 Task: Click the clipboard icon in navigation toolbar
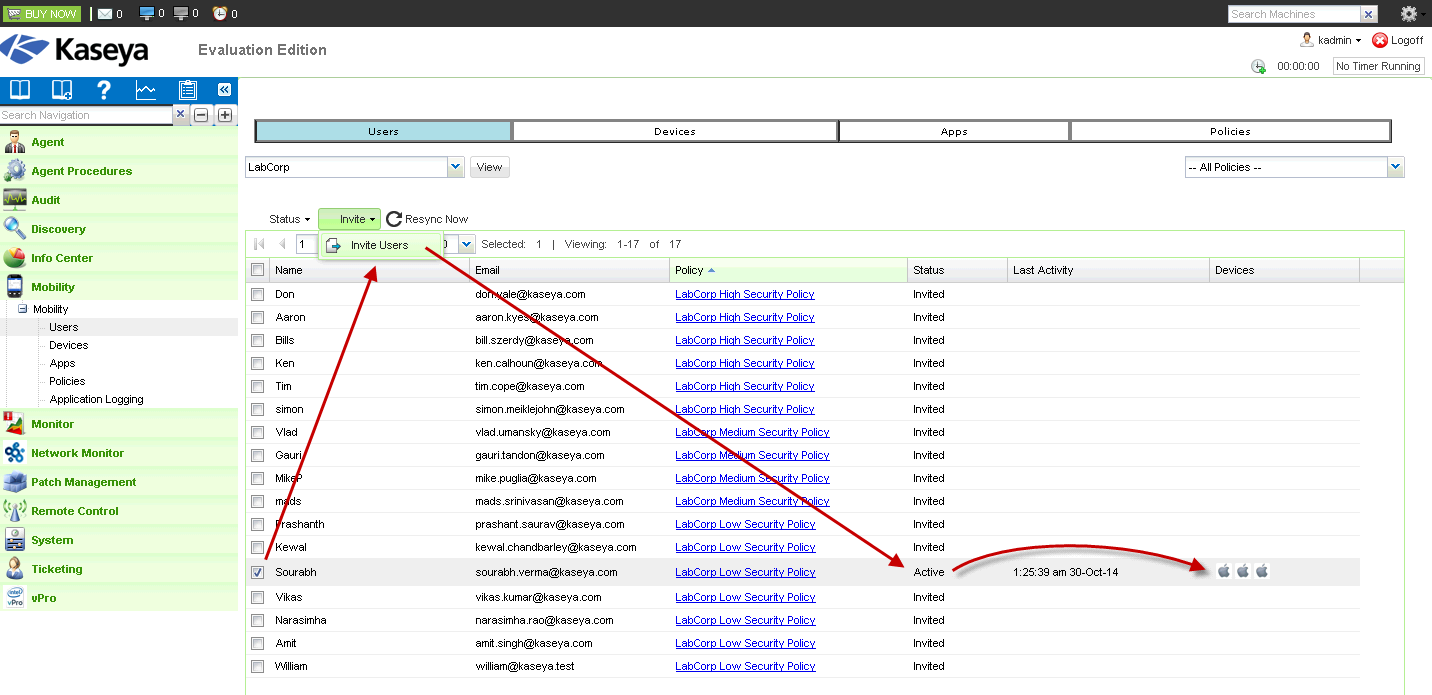[188, 90]
